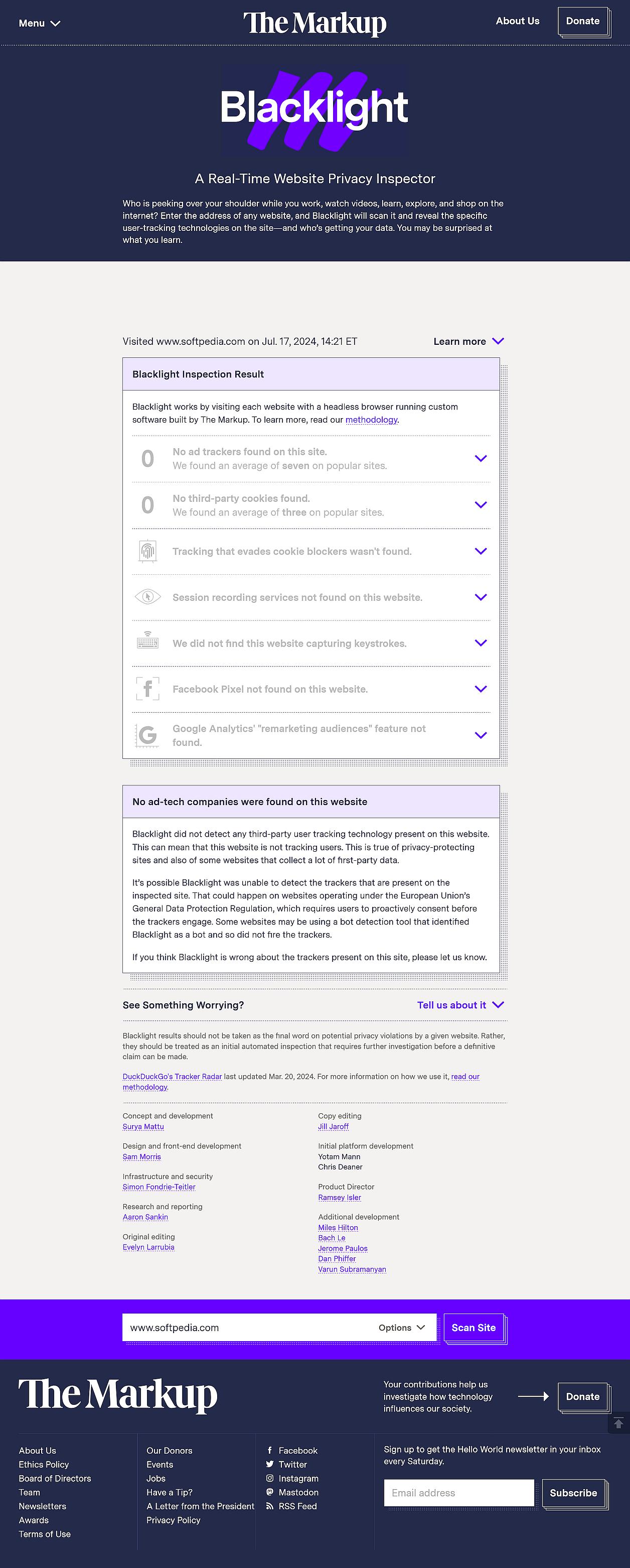Expand the third-party cookies result row
The width and height of the screenshot is (630, 1568).
[481, 504]
